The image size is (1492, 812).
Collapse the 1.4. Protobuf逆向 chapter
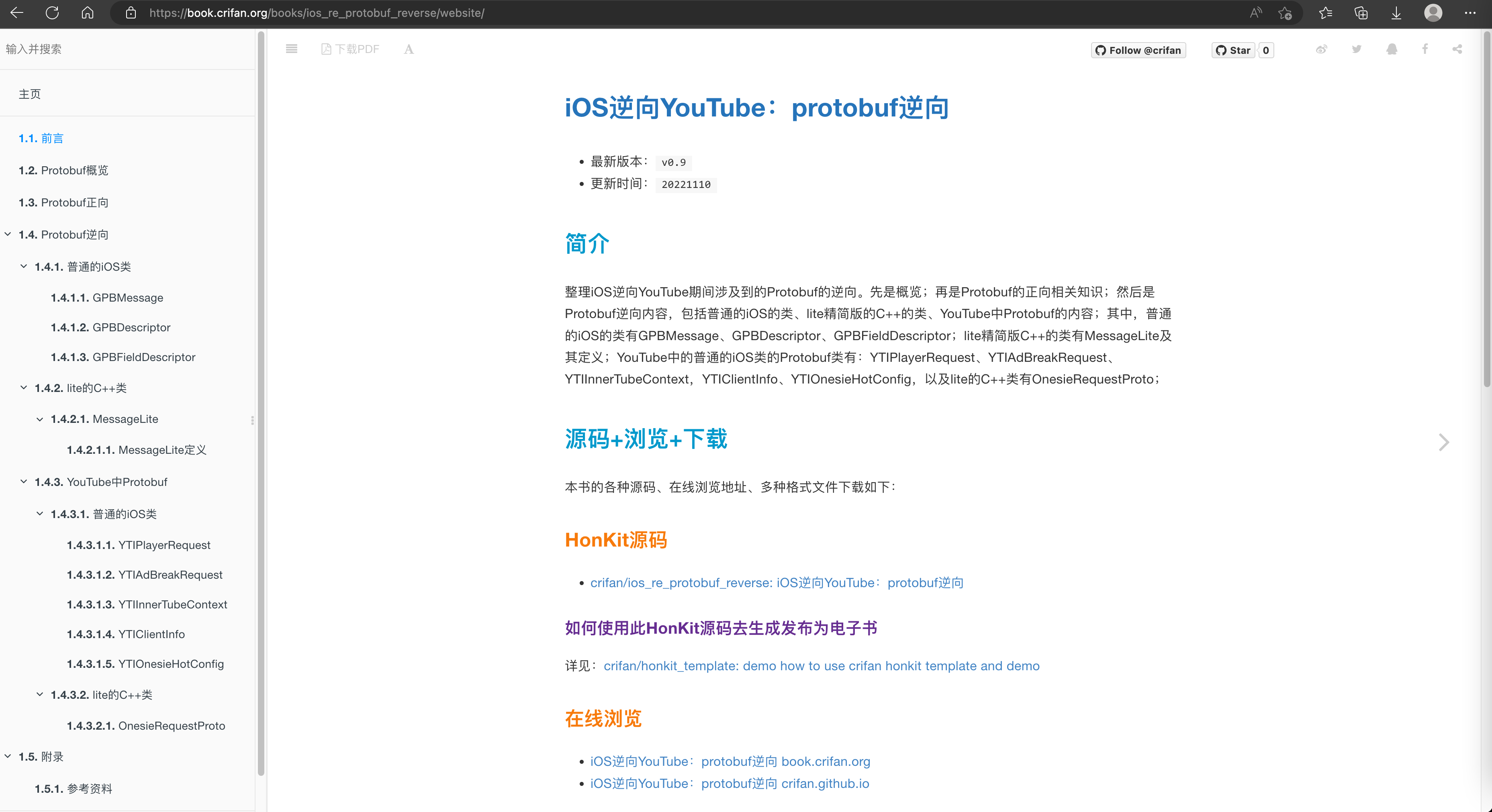[x=8, y=234]
